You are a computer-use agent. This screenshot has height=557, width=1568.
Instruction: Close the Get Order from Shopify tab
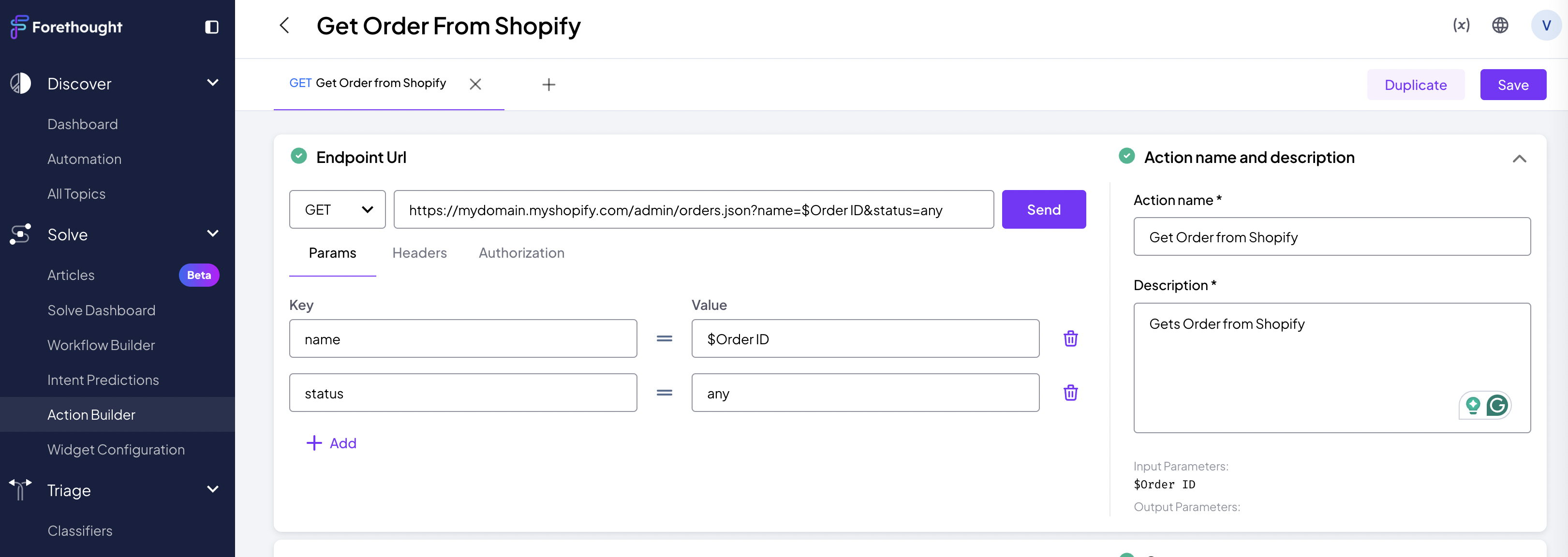(x=475, y=84)
